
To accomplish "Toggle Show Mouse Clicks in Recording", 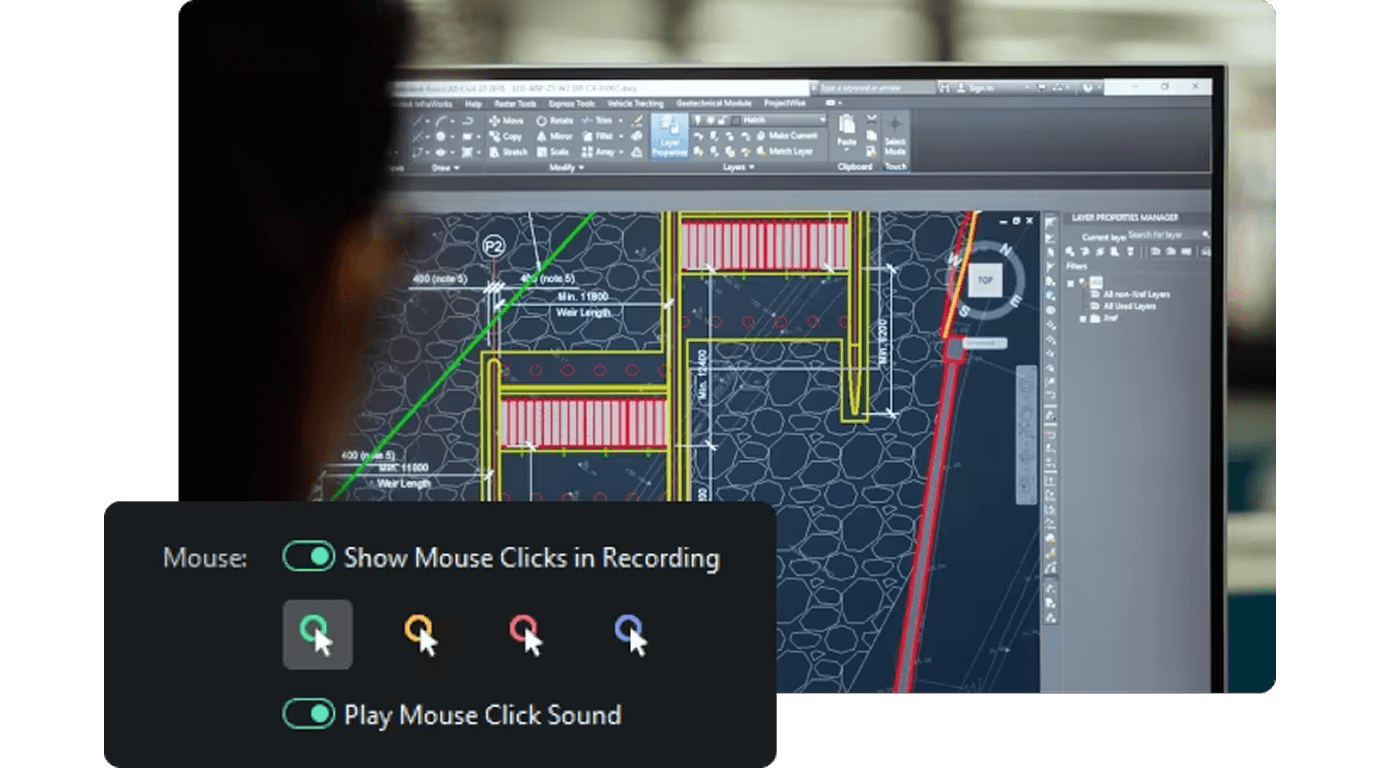I will click(x=308, y=557).
